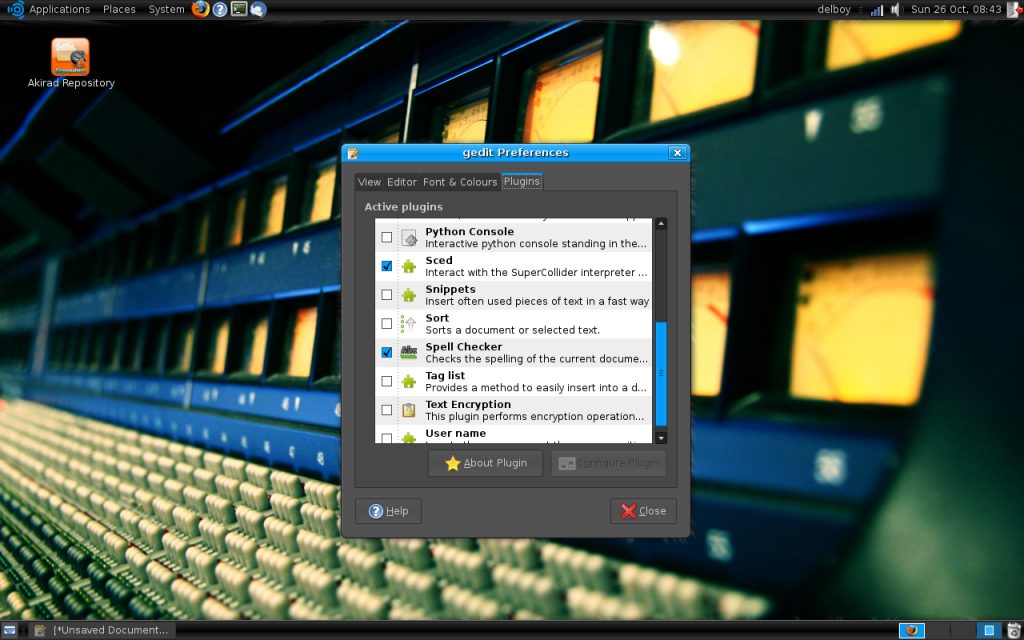Click the Sort plugin arrow icon
Viewport: 1024px width, 640px height.
[x=409, y=324]
